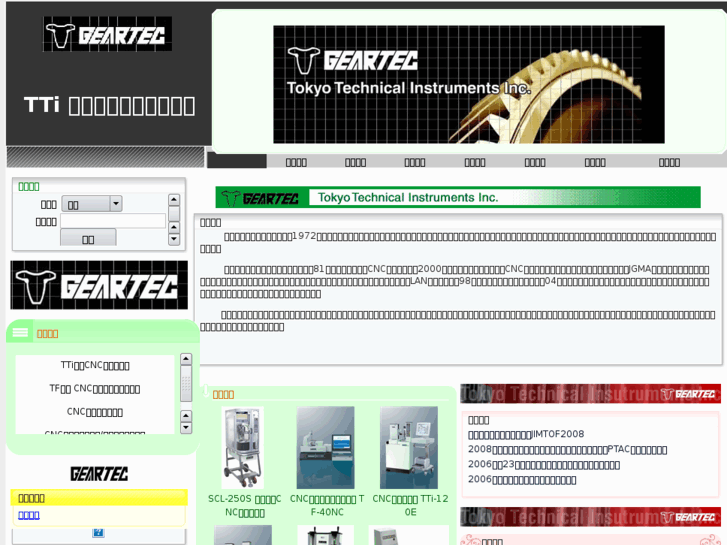This screenshot has height=545, width=727.
Task: Click the GEARTEC logo in top-left header
Action: [x=107, y=34]
